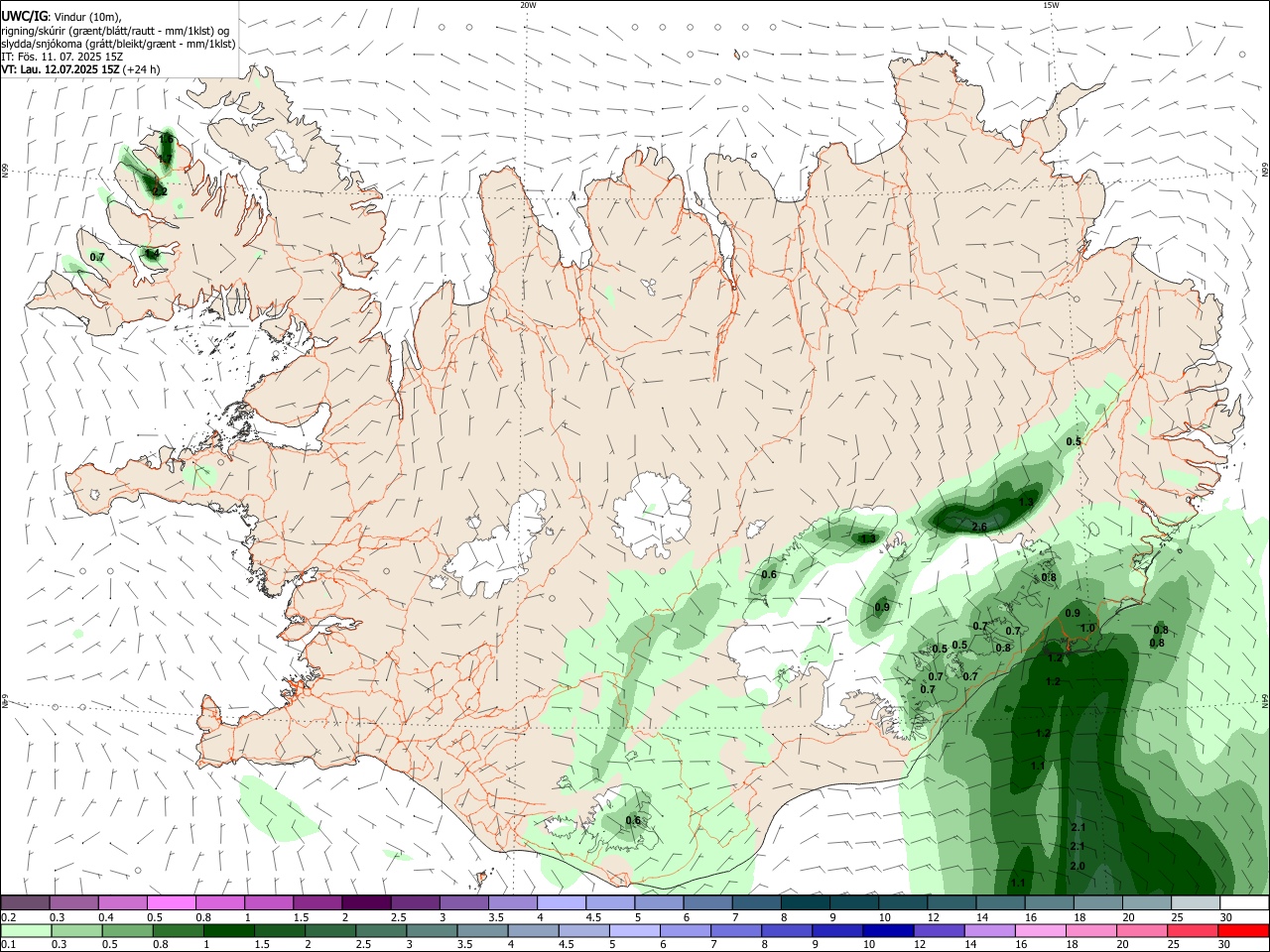Click the '64N' latitude label on right edge
The width and height of the screenshot is (1270, 952).
point(1265,701)
